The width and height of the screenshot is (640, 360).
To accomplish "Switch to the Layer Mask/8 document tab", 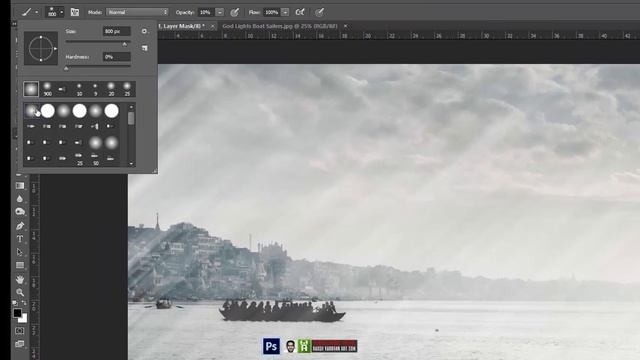I will coord(182,26).
